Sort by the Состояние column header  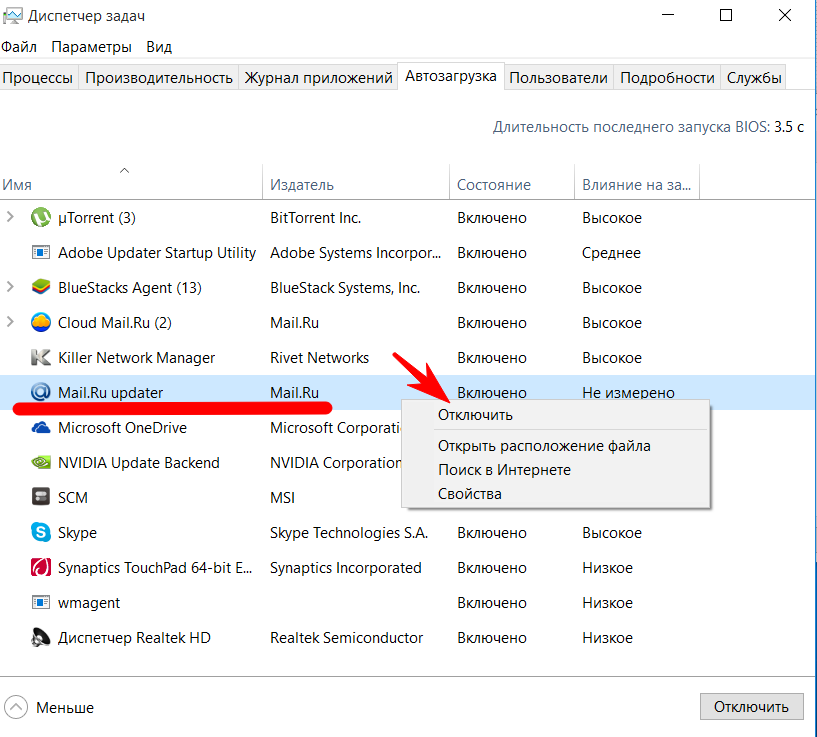coord(493,185)
